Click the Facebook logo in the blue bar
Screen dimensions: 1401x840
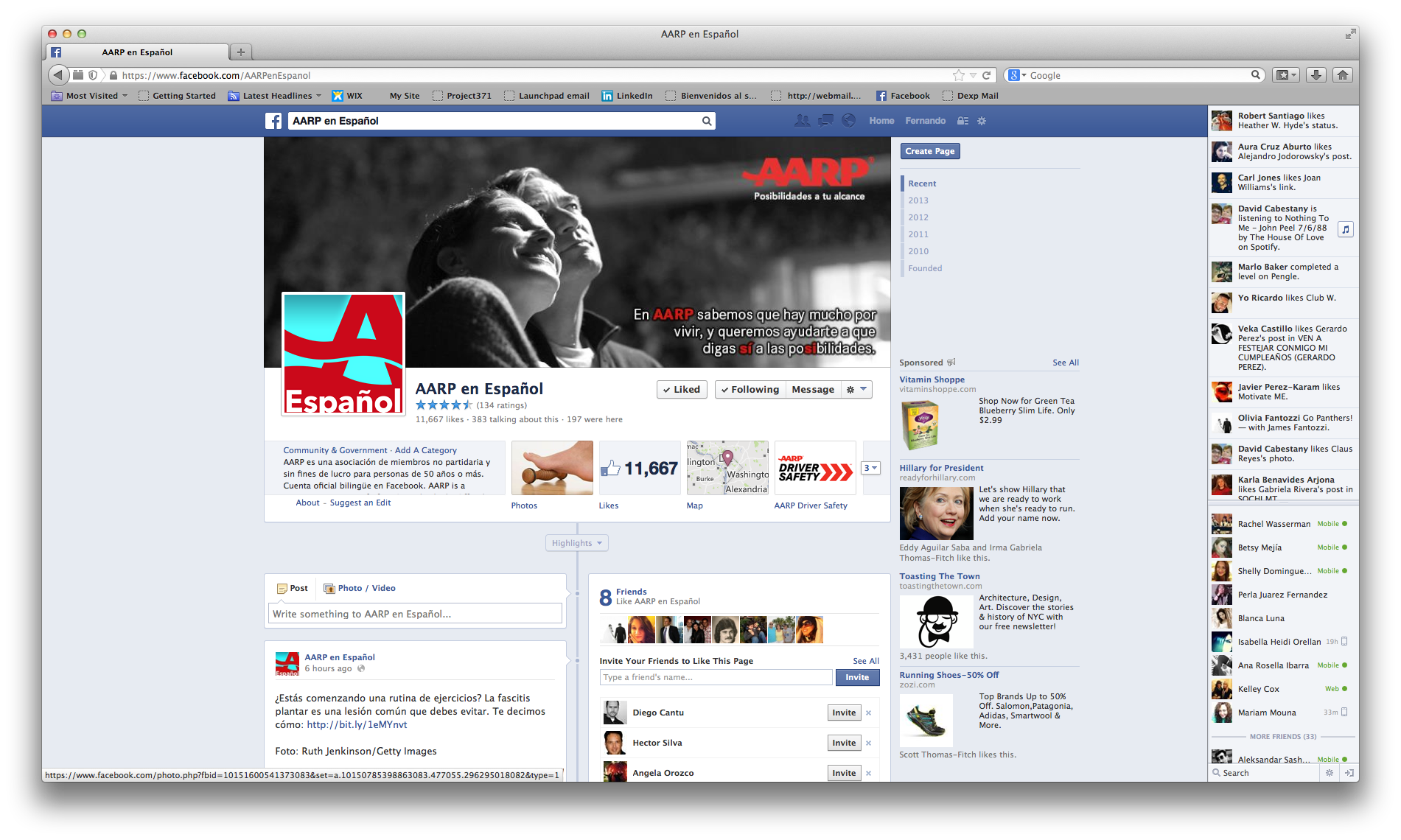tap(273, 121)
